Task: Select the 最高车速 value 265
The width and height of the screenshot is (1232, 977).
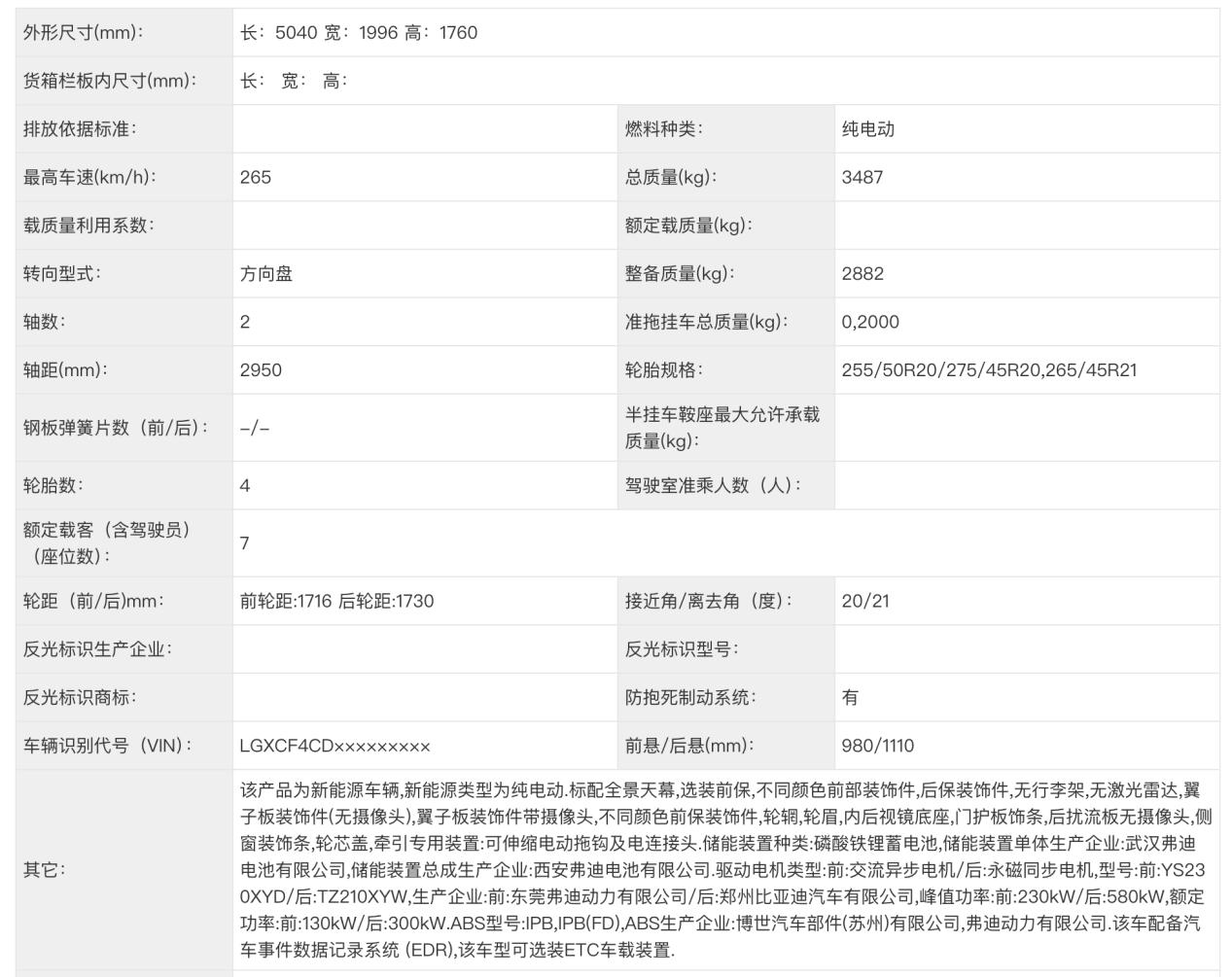Action: point(256,178)
